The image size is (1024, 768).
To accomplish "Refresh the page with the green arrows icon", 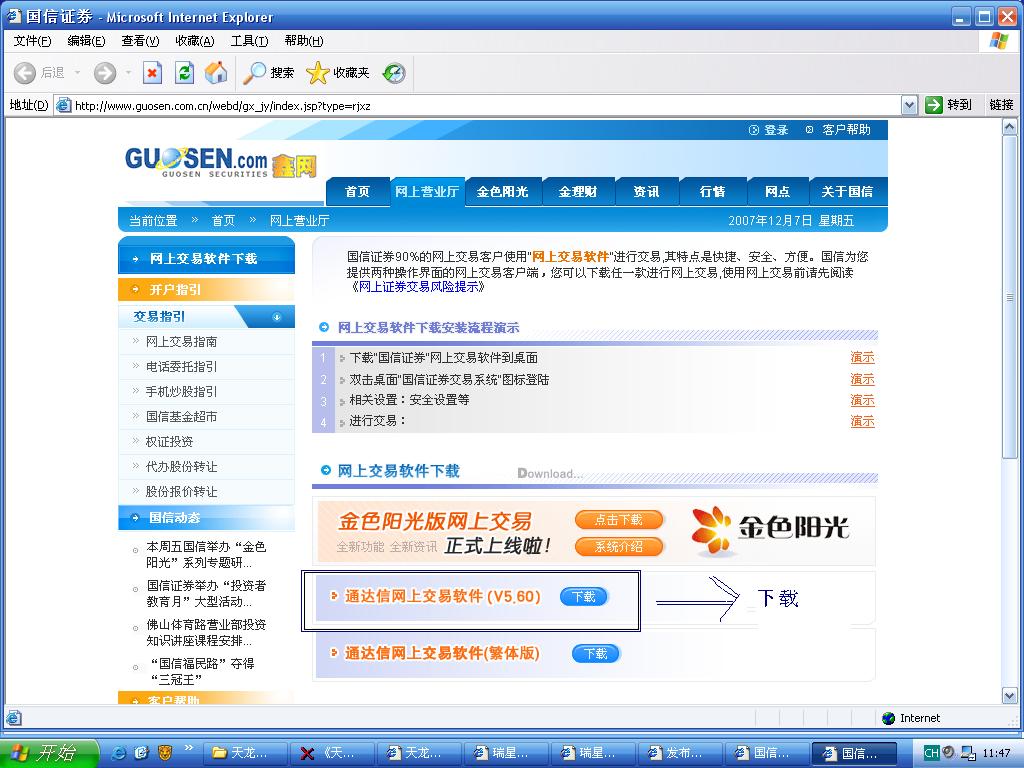I will pyautogui.click(x=185, y=72).
